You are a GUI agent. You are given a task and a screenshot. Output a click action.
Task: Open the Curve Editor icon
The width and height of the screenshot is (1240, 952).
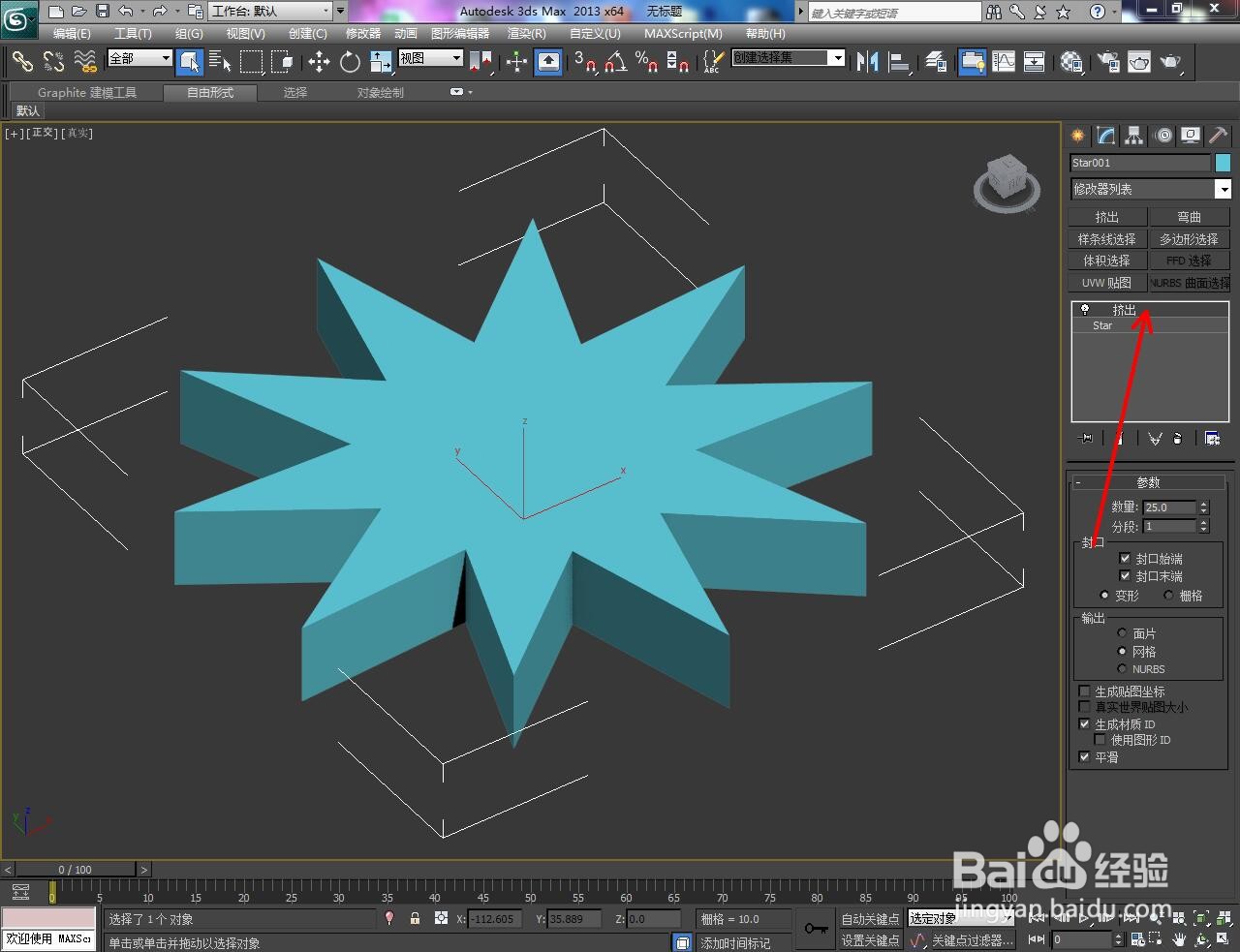point(1004,62)
